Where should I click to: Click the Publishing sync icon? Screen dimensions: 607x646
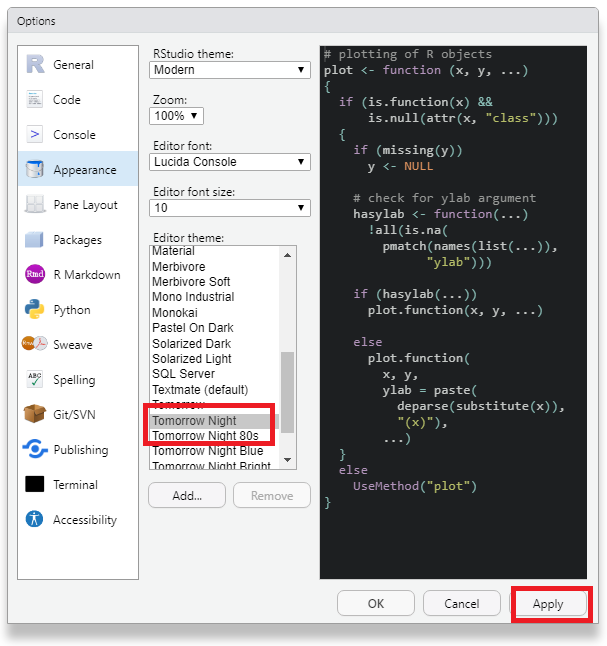(35, 449)
